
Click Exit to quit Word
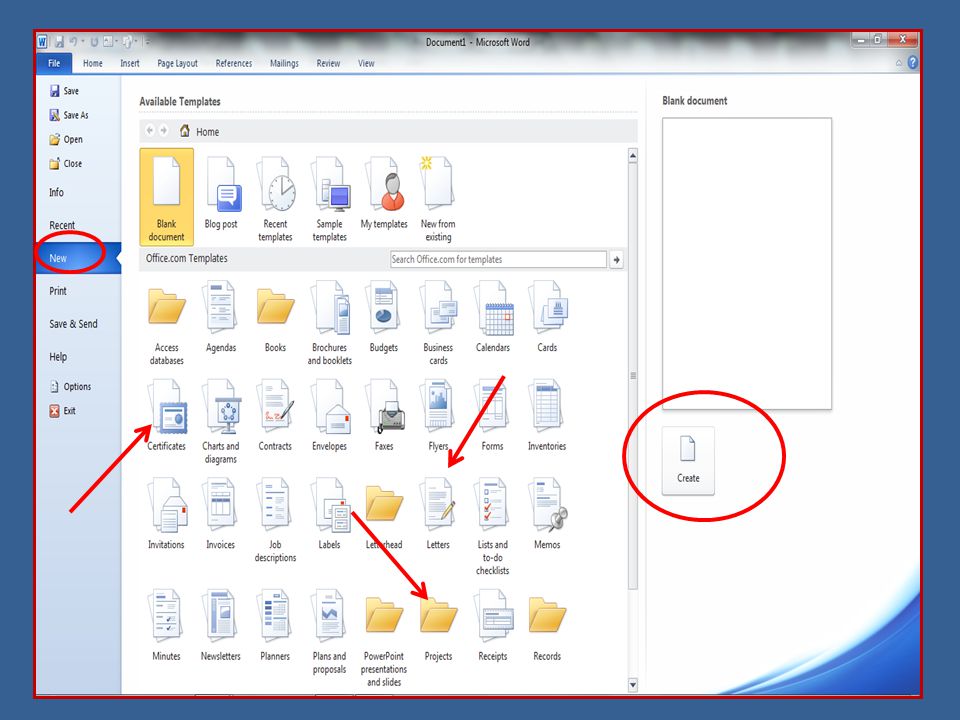(x=63, y=411)
